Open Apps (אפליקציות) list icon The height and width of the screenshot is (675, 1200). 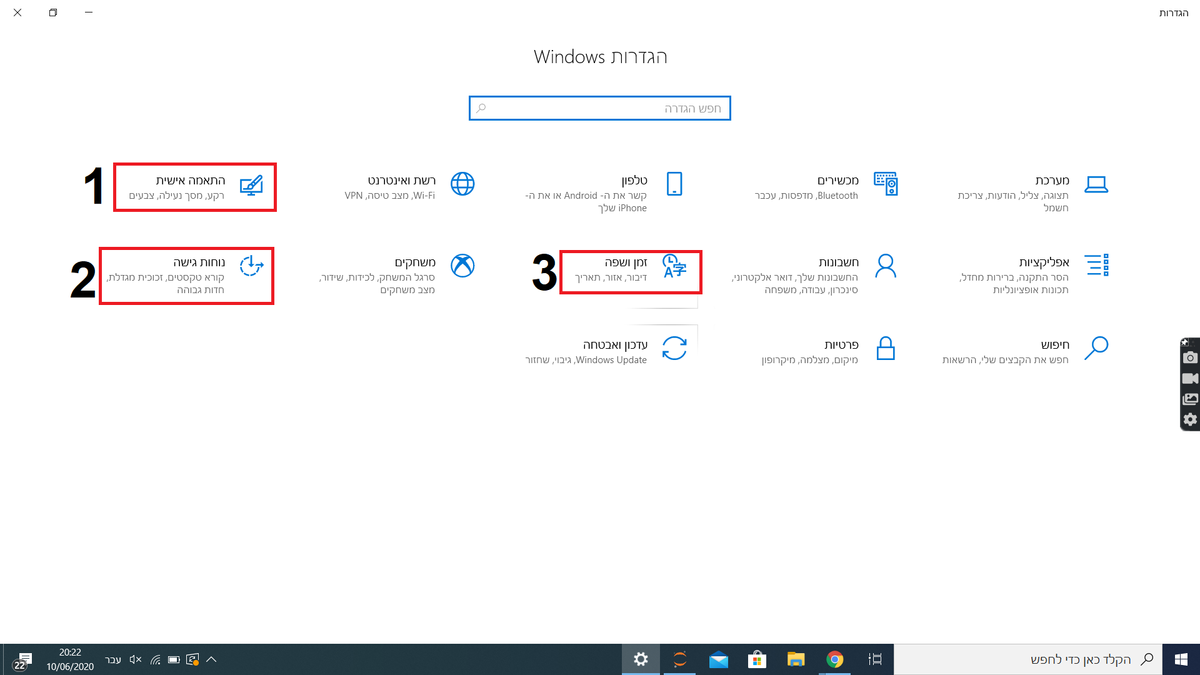pyautogui.click(x=1097, y=265)
